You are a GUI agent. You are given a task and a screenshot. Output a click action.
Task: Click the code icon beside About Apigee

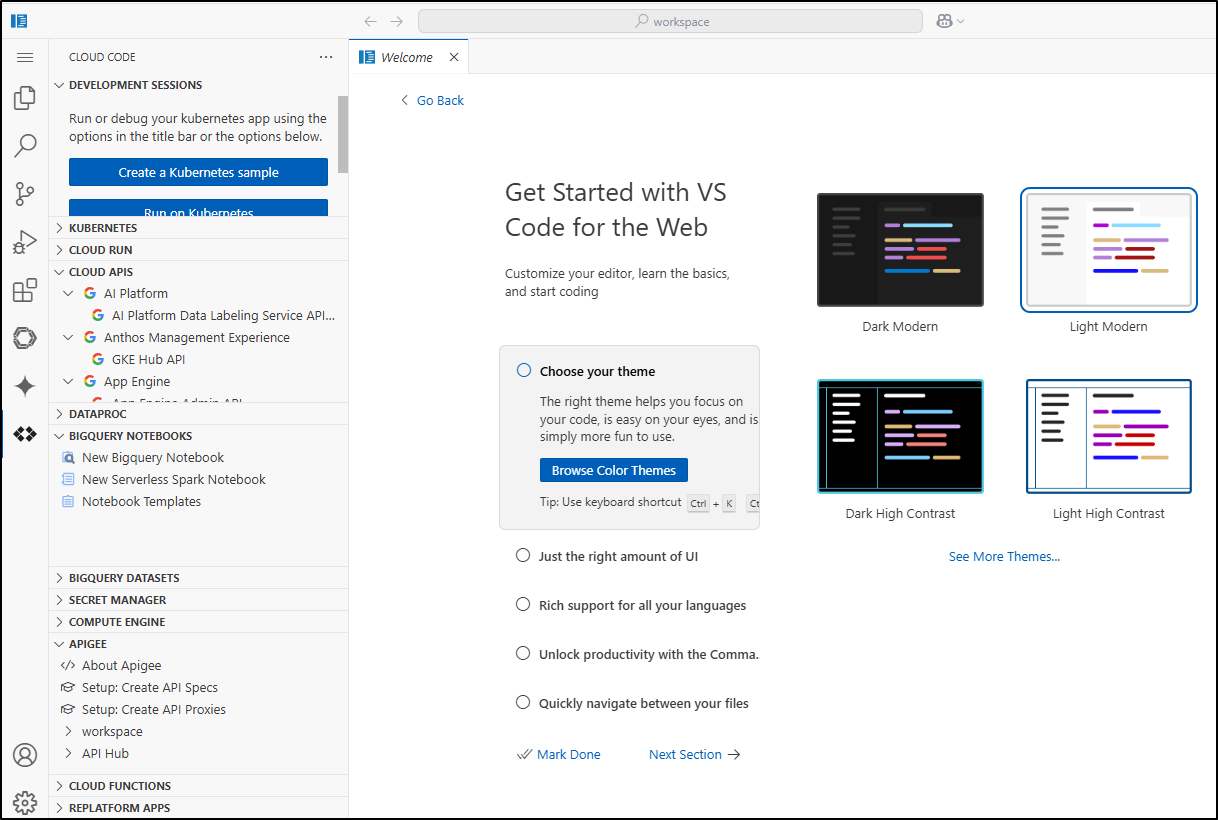[68, 666]
